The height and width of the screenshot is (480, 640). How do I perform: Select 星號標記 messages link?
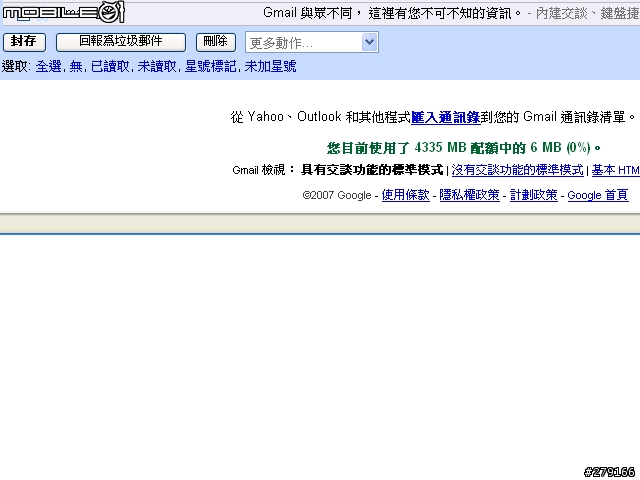coord(210,66)
